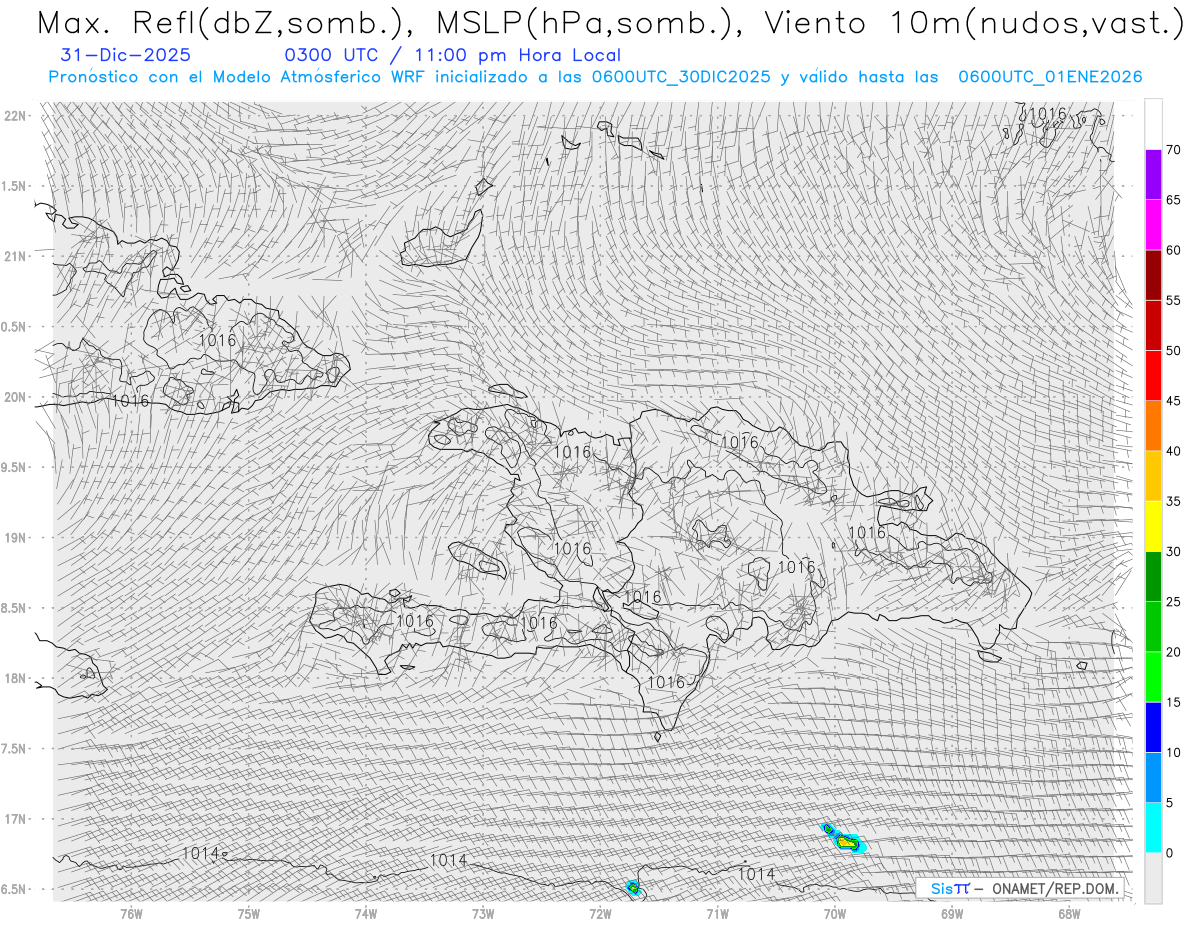This screenshot has width=1200, height=927.
Task: Click the '74W' longitude label
Action: coord(366,913)
